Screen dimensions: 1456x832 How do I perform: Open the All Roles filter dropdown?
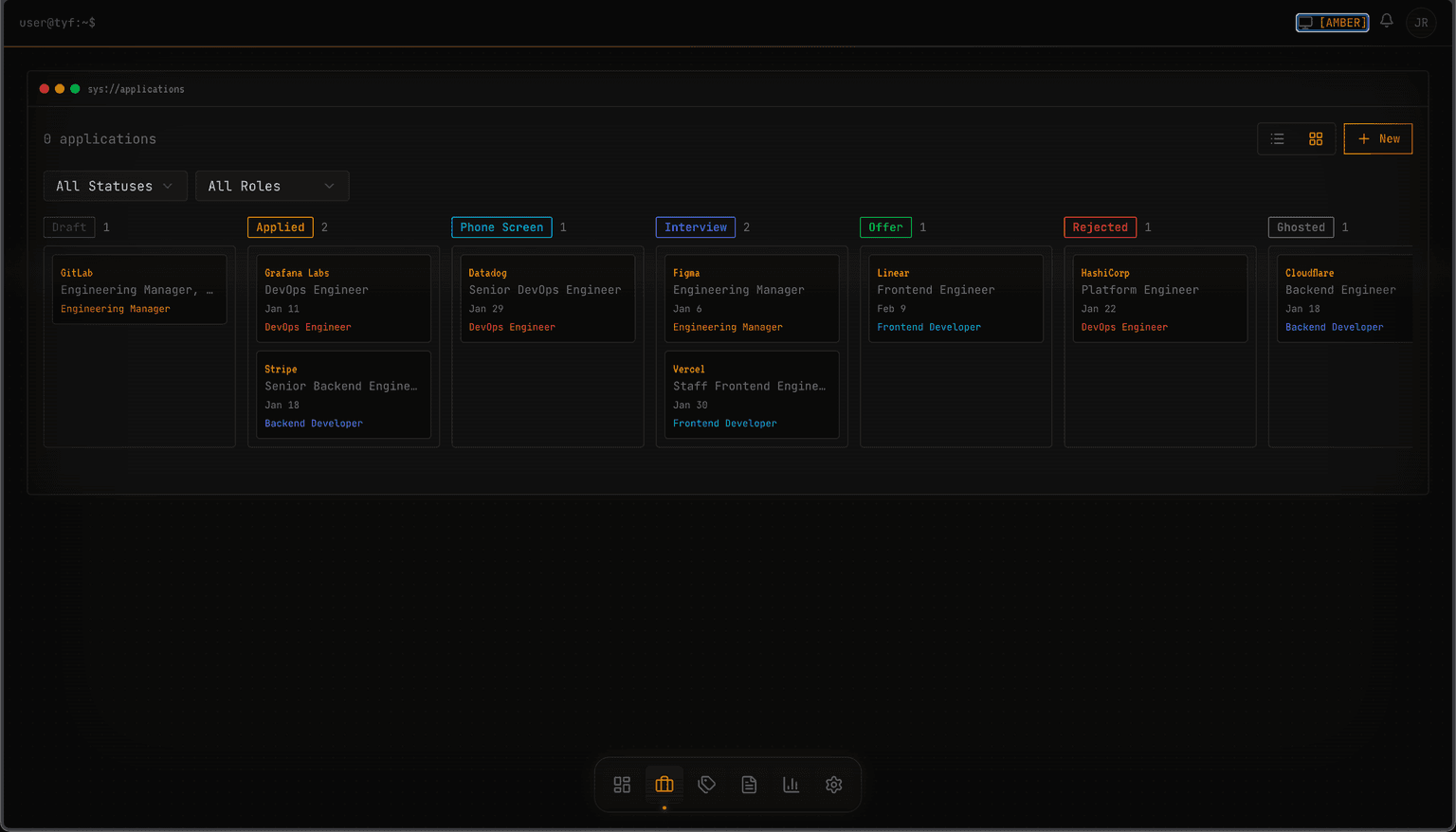(272, 186)
